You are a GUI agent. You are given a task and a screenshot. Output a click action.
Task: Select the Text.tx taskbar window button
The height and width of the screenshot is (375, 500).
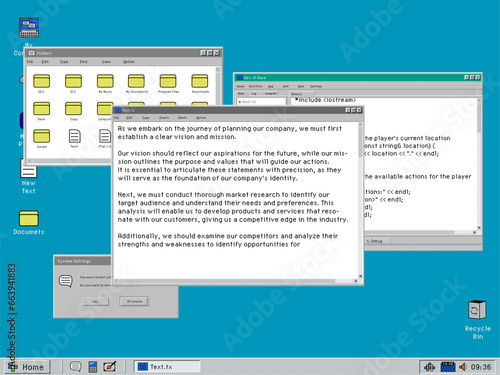(x=167, y=367)
